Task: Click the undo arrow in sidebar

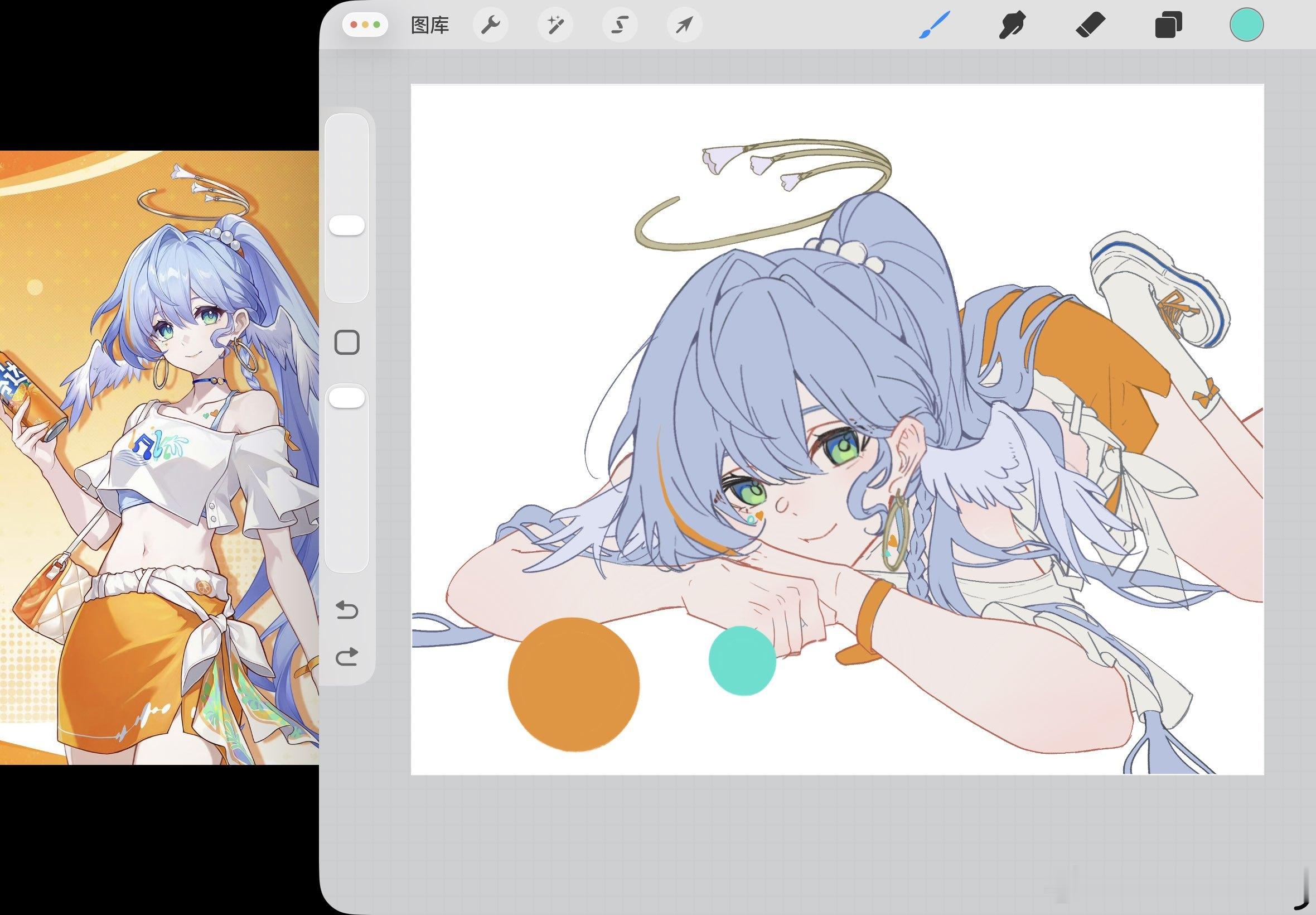Action: point(347,609)
